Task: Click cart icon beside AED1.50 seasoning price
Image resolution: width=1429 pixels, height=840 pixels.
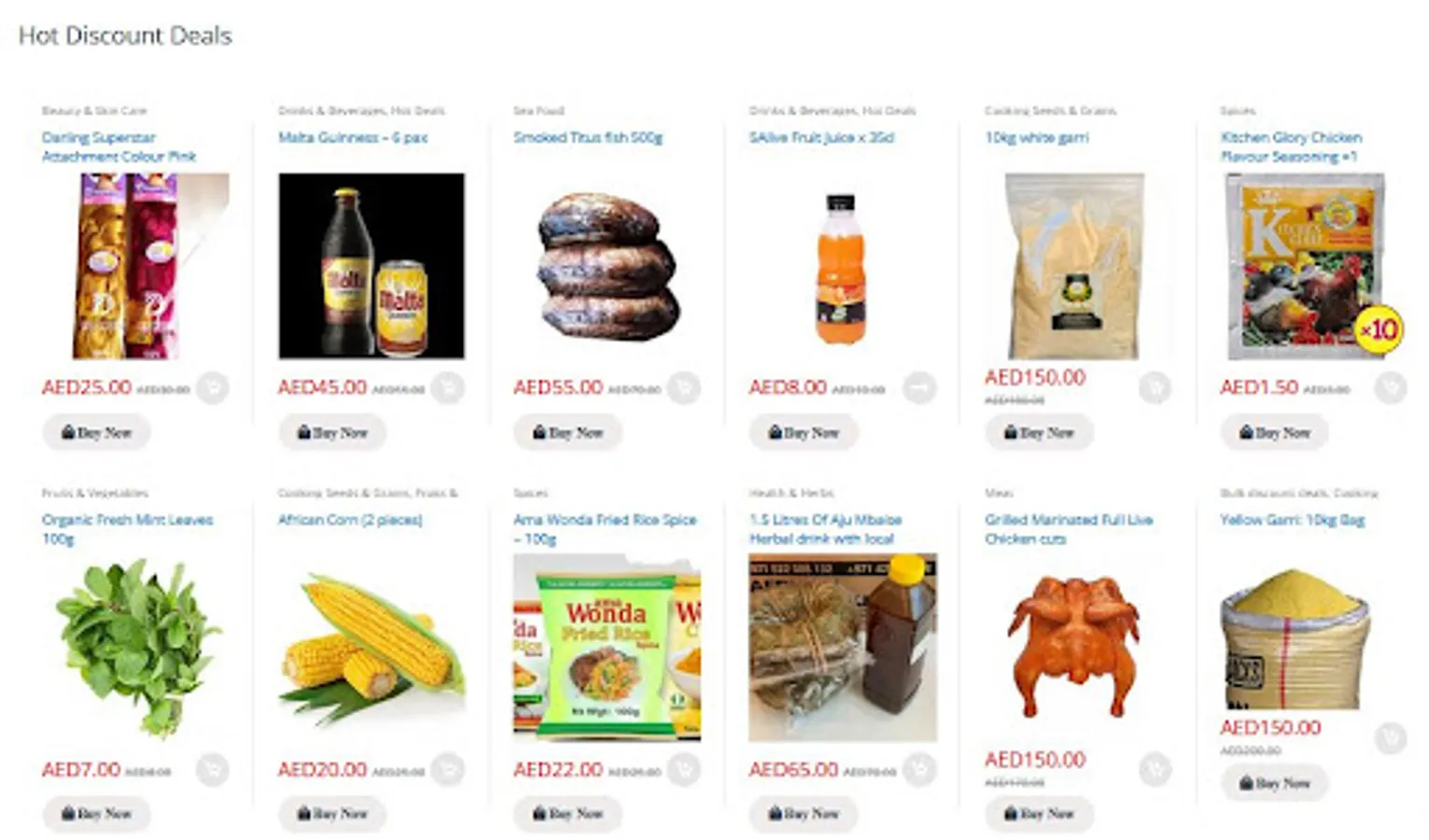Action: click(x=1391, y=387)
